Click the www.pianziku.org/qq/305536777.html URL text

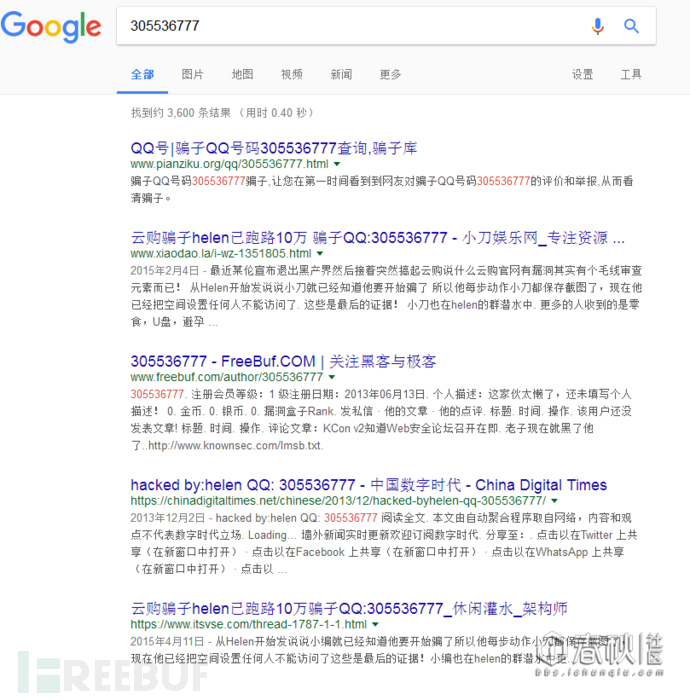click(229, 164)
